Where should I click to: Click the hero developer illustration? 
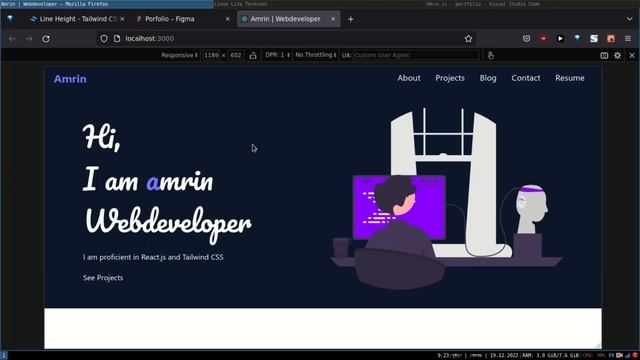[x=447, y=199]
